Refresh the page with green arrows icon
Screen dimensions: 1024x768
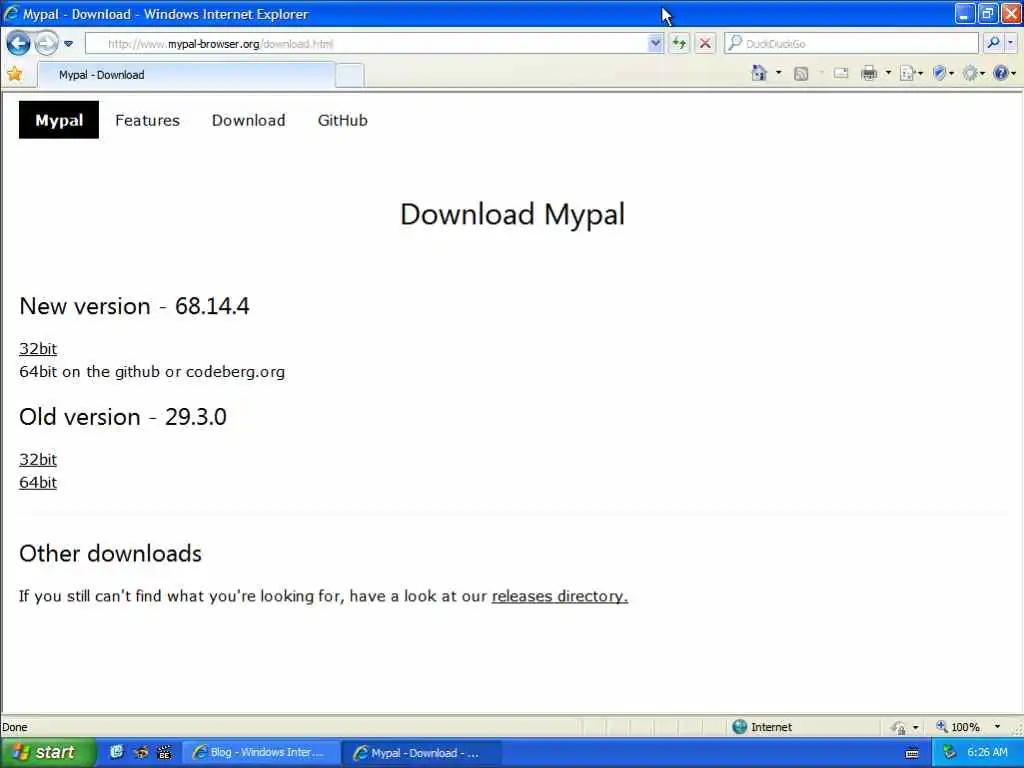[679, 44]
